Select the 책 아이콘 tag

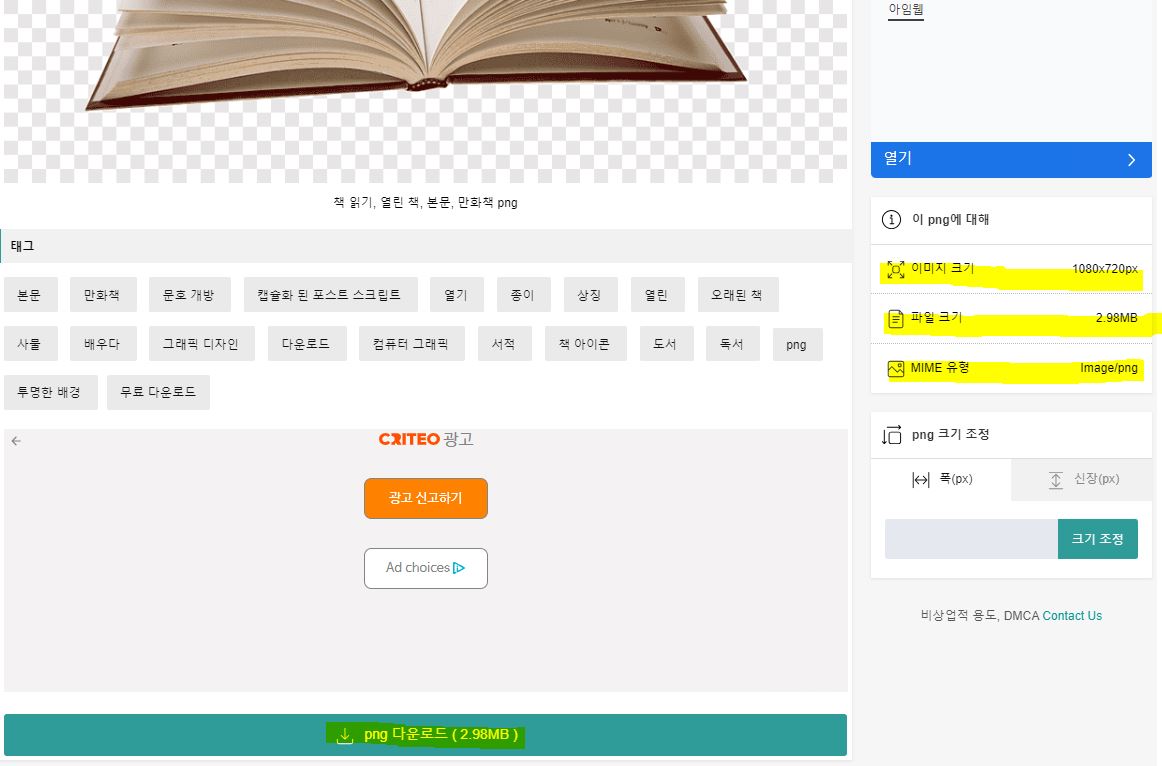click(585, 344)
